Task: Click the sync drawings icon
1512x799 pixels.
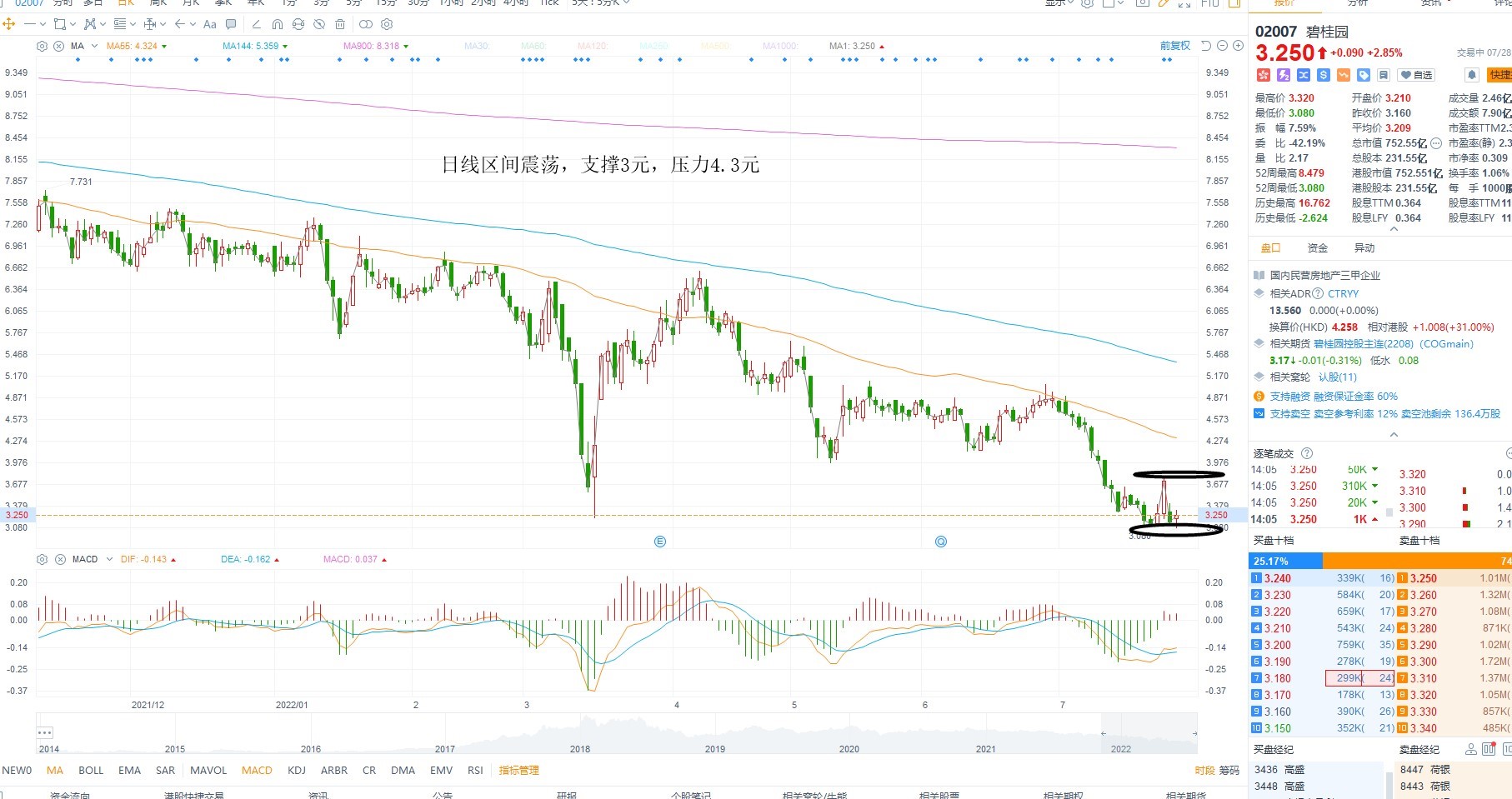Action: coord(298,24)
